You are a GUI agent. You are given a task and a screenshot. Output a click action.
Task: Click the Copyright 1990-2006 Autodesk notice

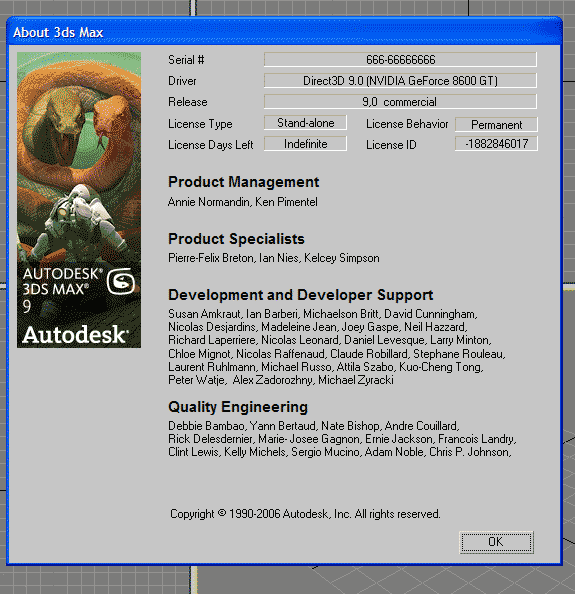(x=305, y=514)
